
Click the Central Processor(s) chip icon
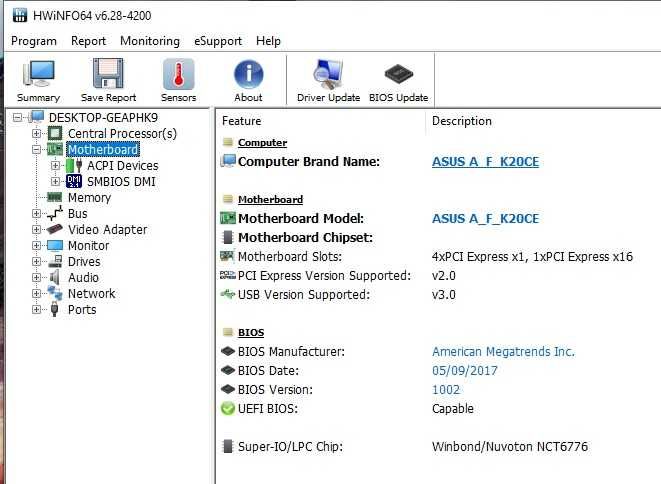55,133
